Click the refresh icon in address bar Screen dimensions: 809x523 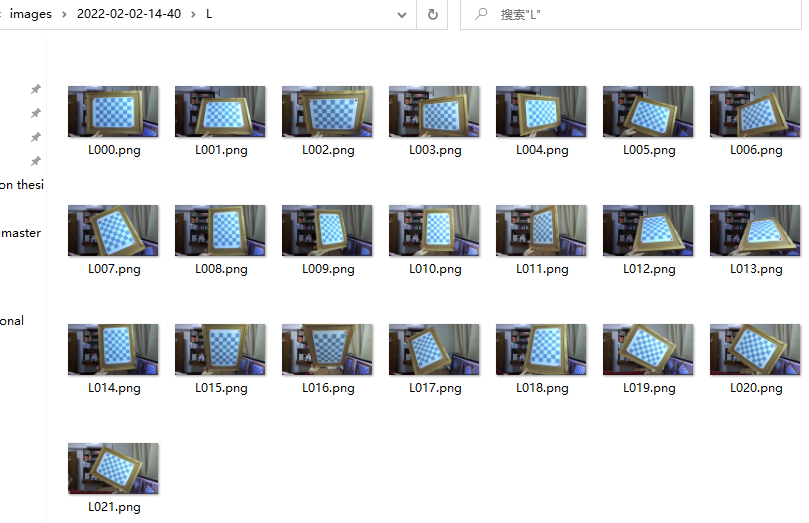pos(433,14)
